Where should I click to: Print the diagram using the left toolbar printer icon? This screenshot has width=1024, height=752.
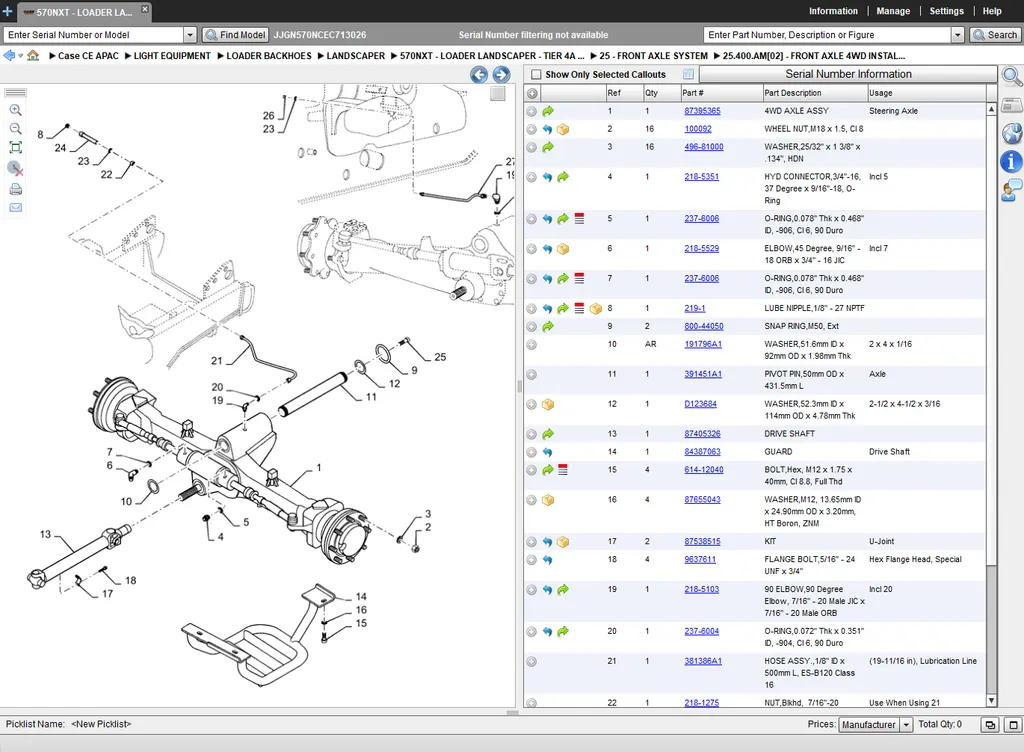[x=16, y=189]
